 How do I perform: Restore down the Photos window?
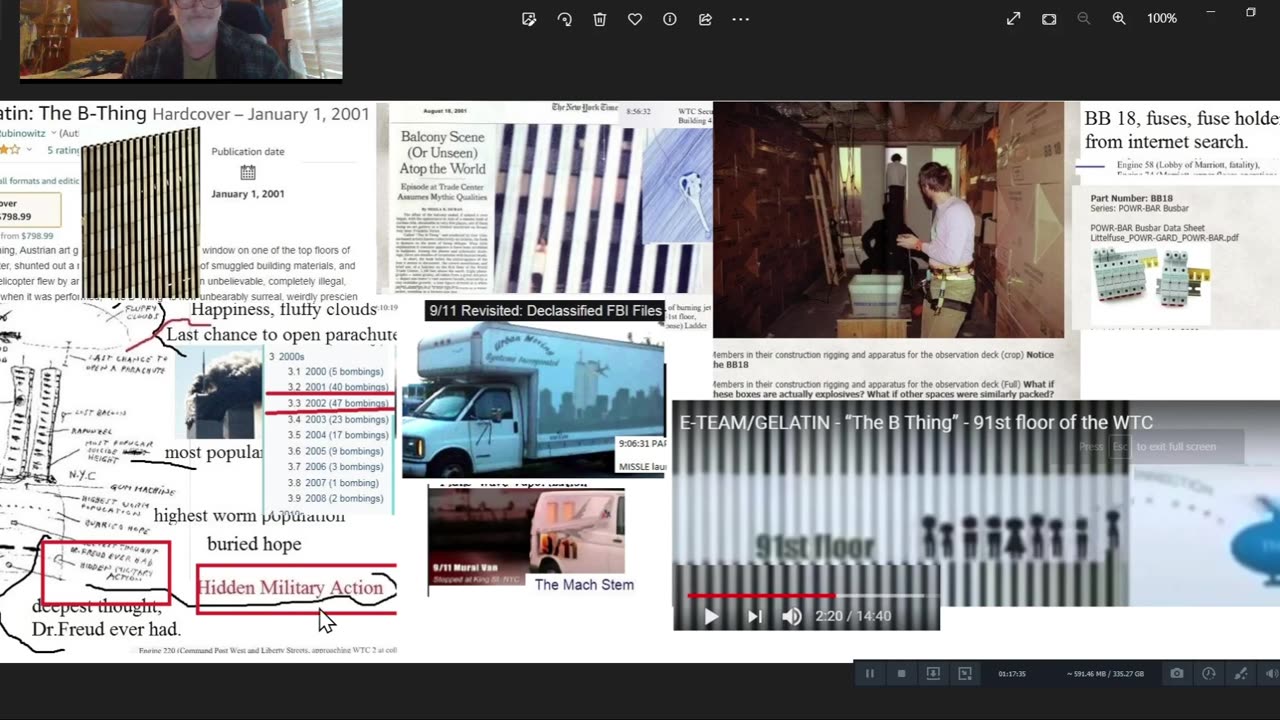[x=1250, y=12]
